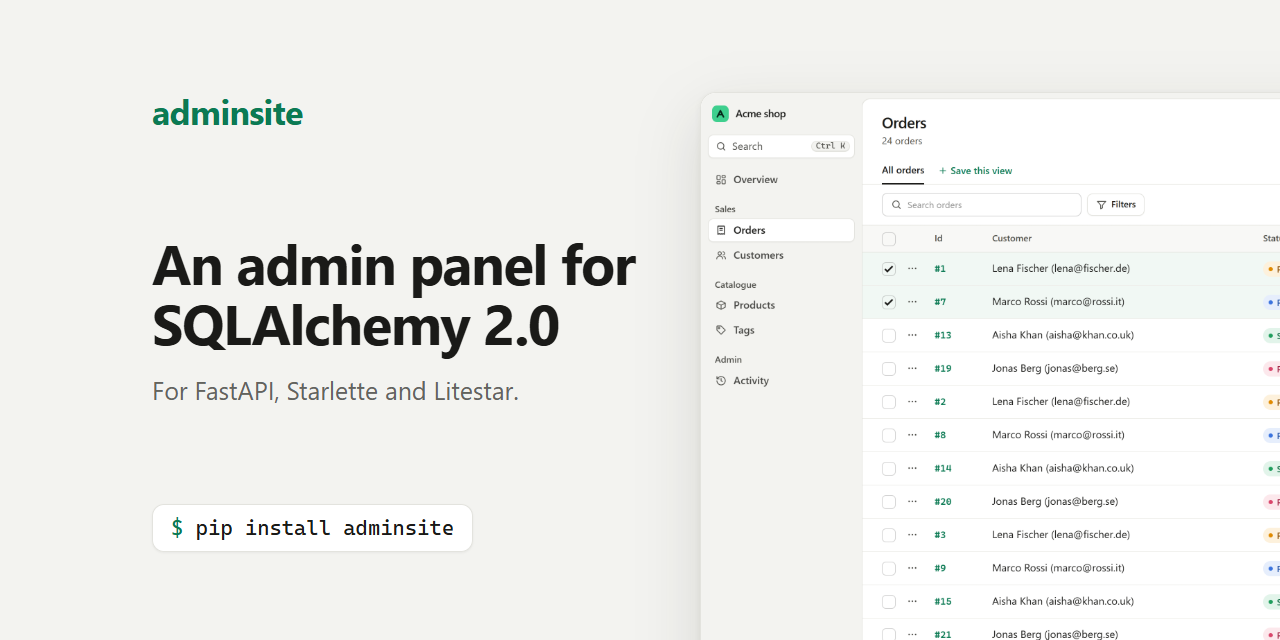Click the Ctrl K shortcut badge
The width and height of the screenshot is (1280, 640).
(x=830, y=146)
